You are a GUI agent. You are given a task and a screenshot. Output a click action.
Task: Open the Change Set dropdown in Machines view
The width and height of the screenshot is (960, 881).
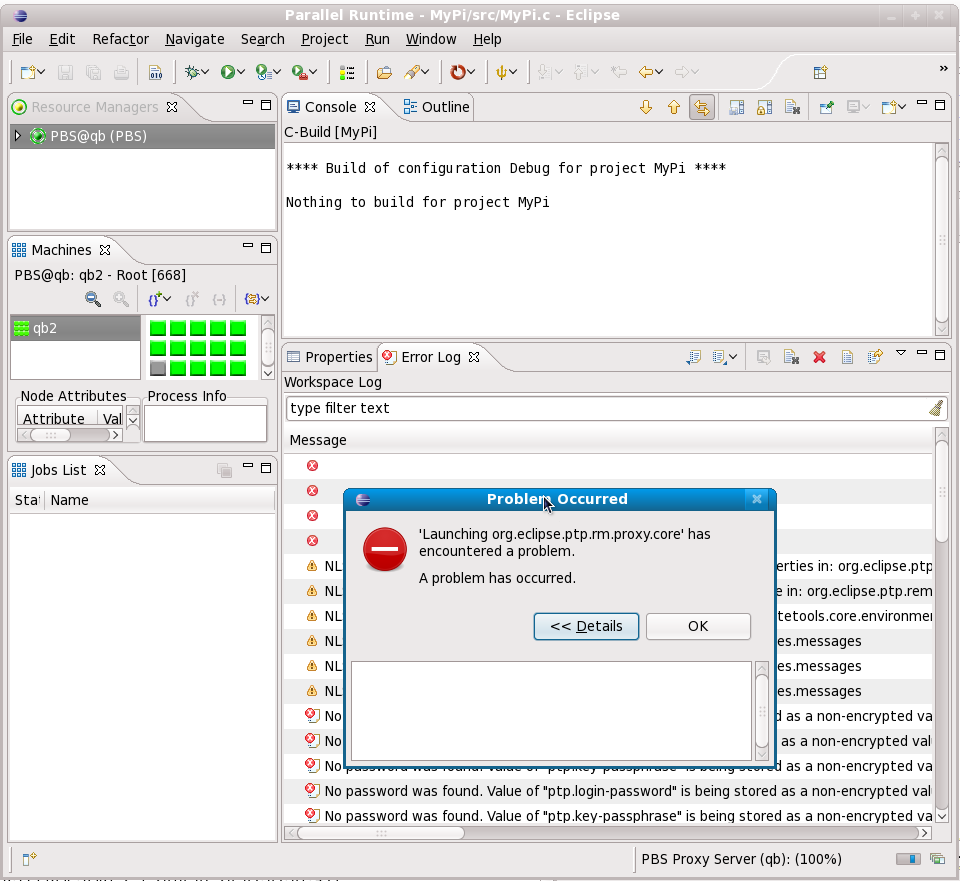(265, 299)
